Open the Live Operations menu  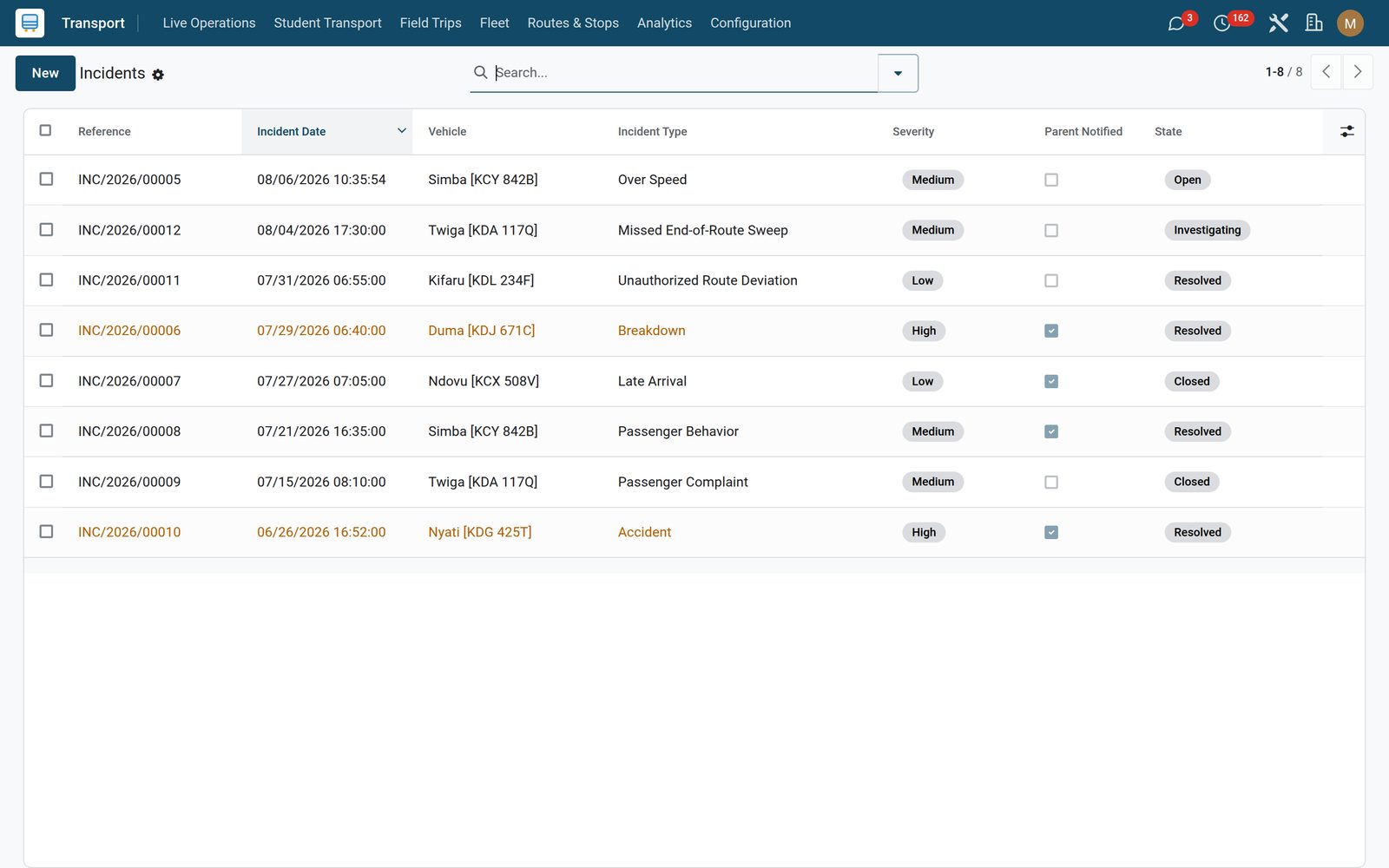[x=209, y=23]
